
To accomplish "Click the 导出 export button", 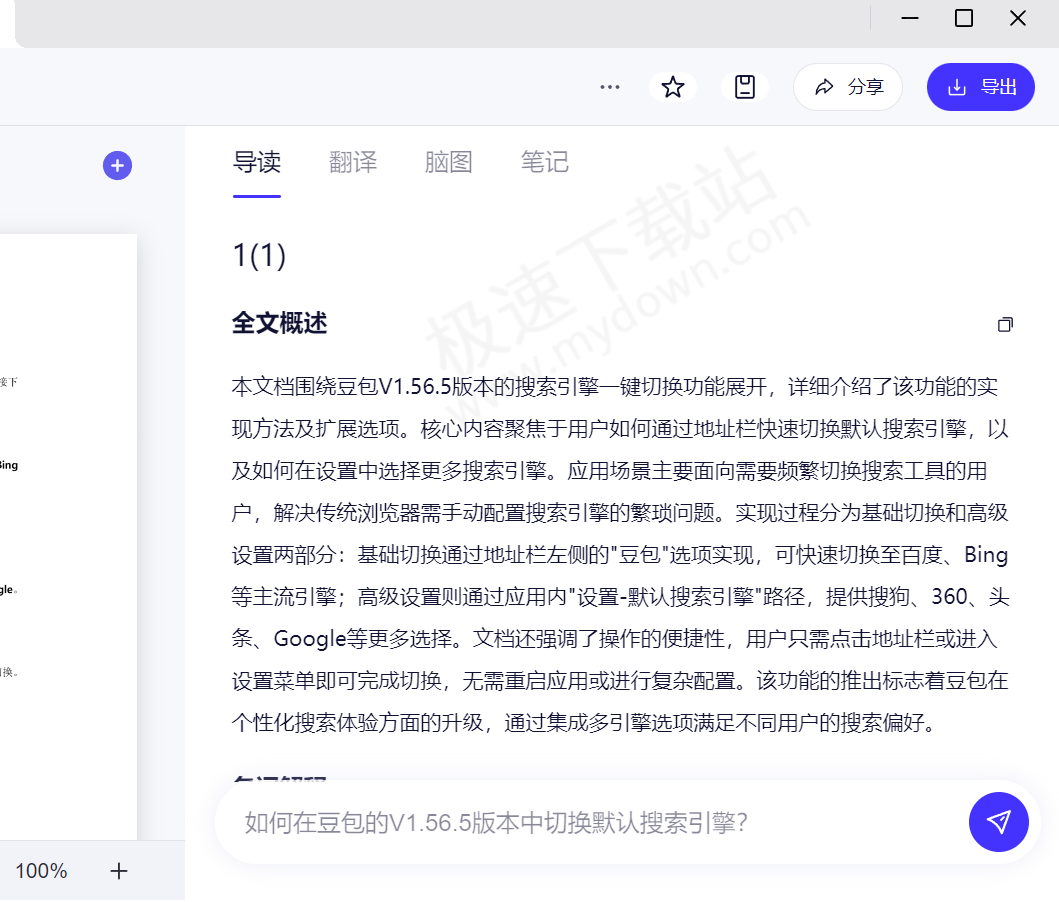I will point(980,87).
